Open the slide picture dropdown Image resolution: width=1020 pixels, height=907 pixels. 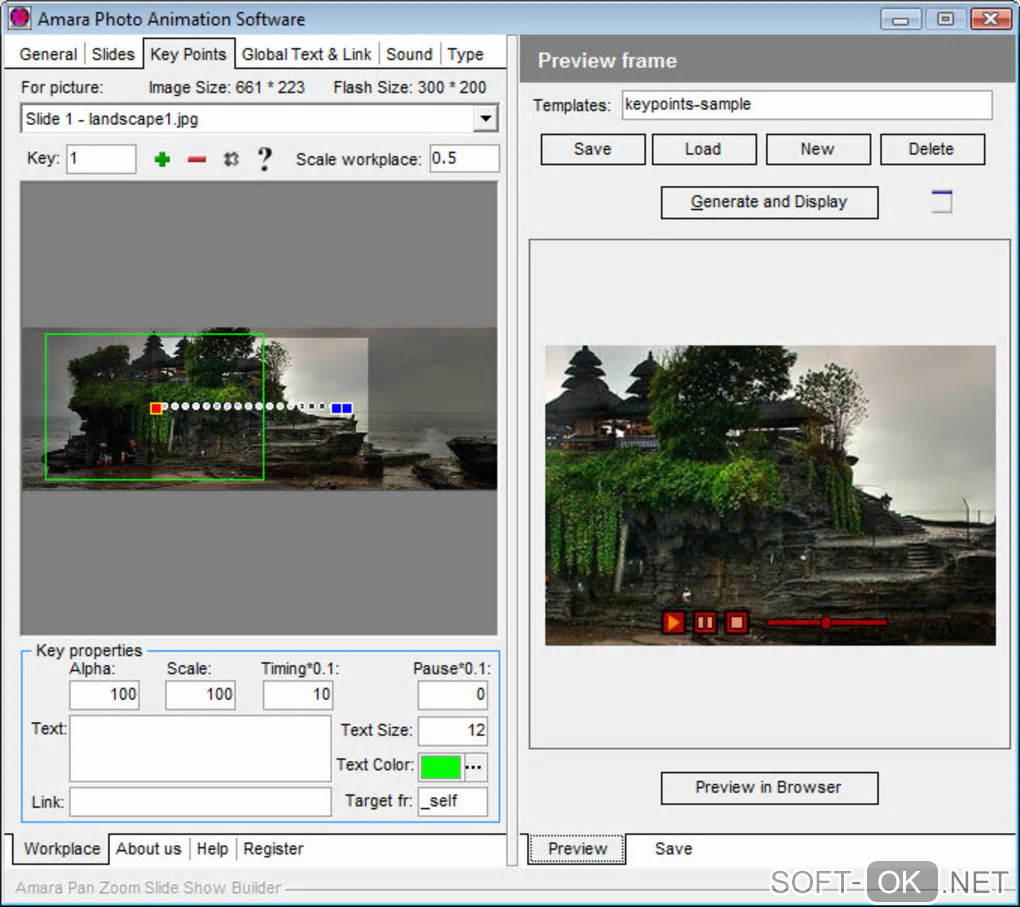tap(485, 119)
